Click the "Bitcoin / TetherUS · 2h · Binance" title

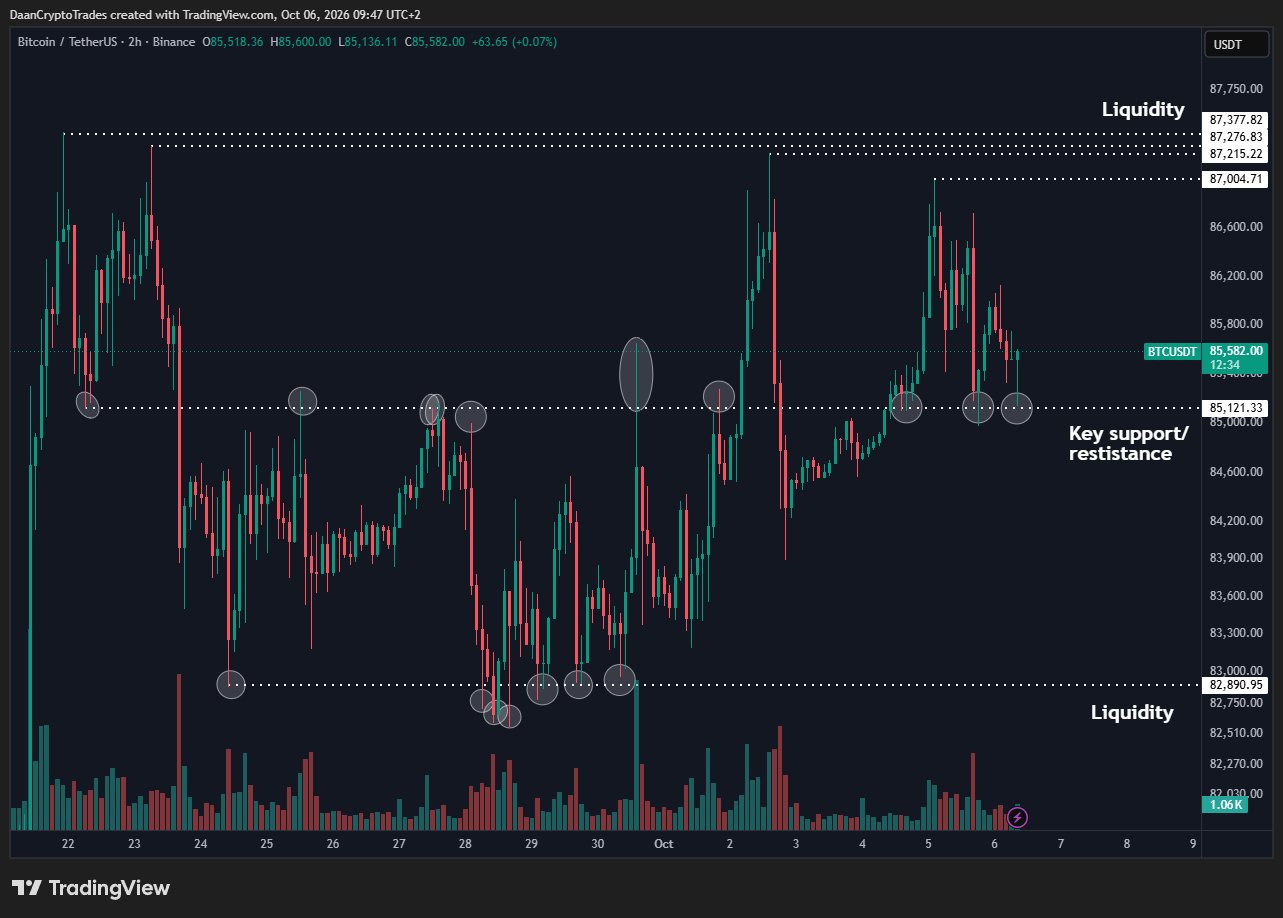[x=106, y=42]
